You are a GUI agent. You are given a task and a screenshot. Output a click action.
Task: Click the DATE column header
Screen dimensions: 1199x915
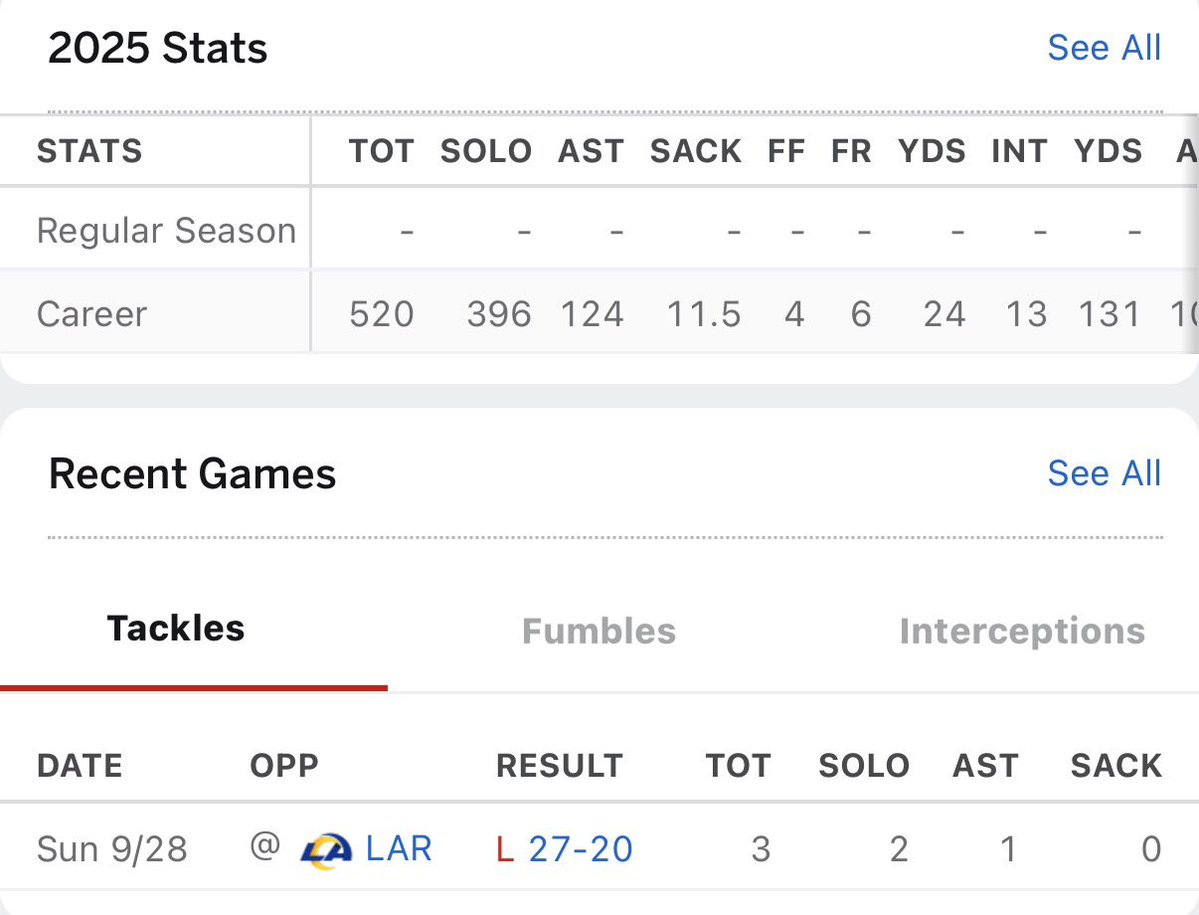click(80, 766)
